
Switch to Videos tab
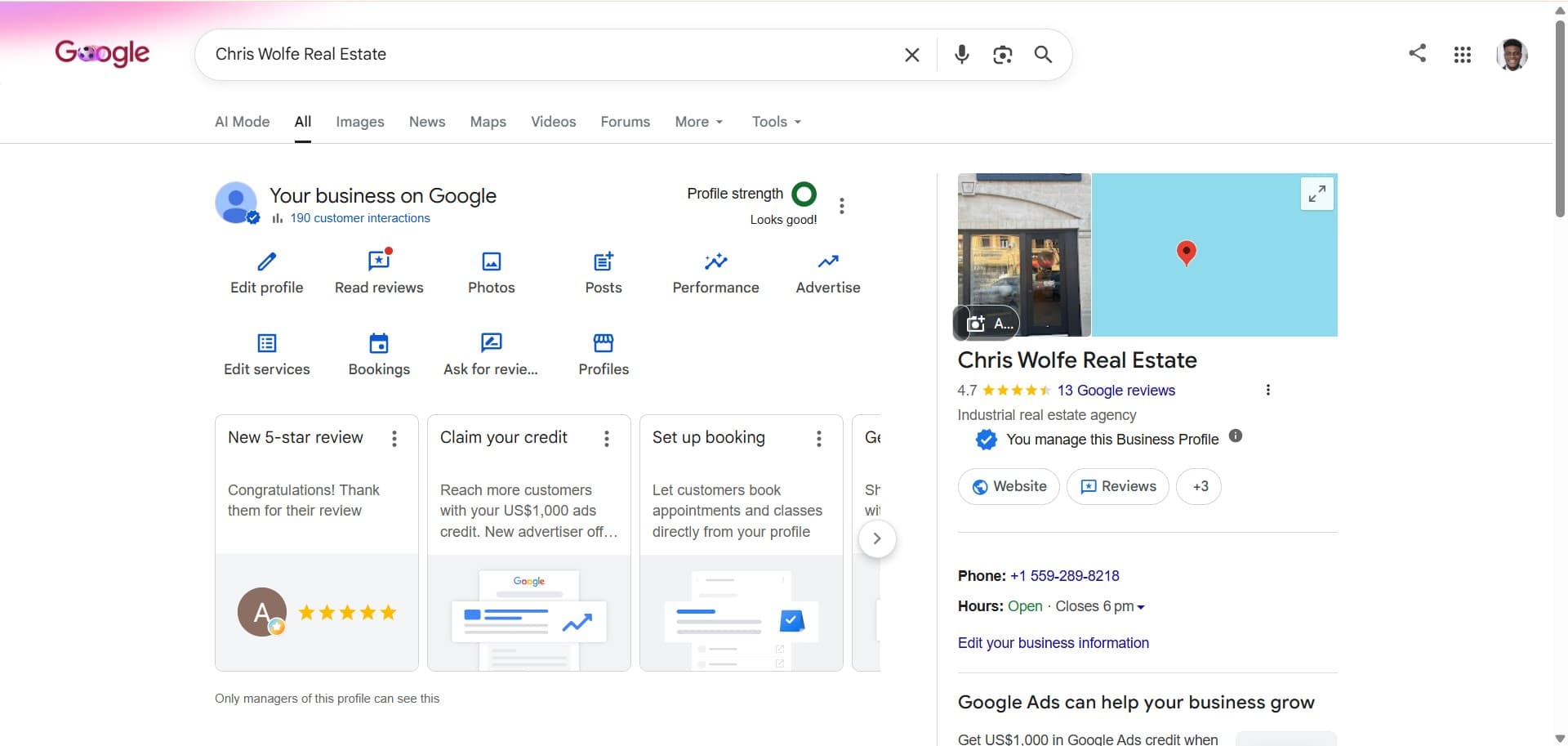[x=554, y=122]
